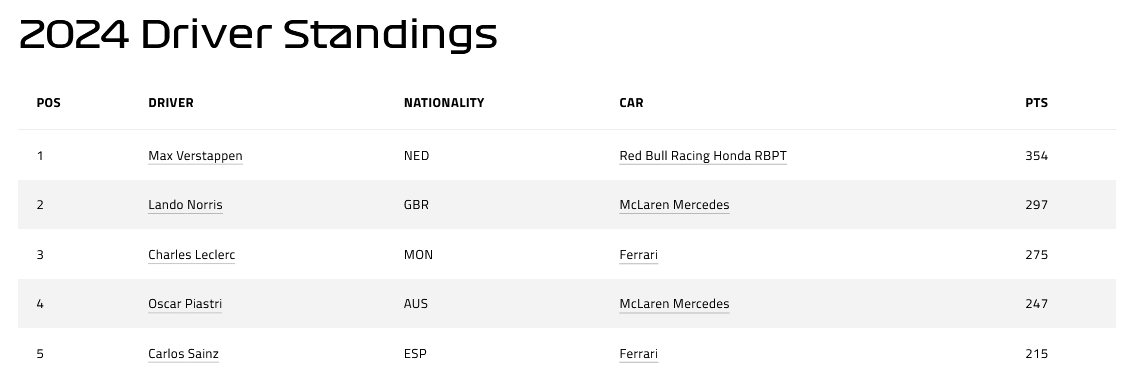
Task: Open Max Verstappen driver link
Action: [195, 156]
